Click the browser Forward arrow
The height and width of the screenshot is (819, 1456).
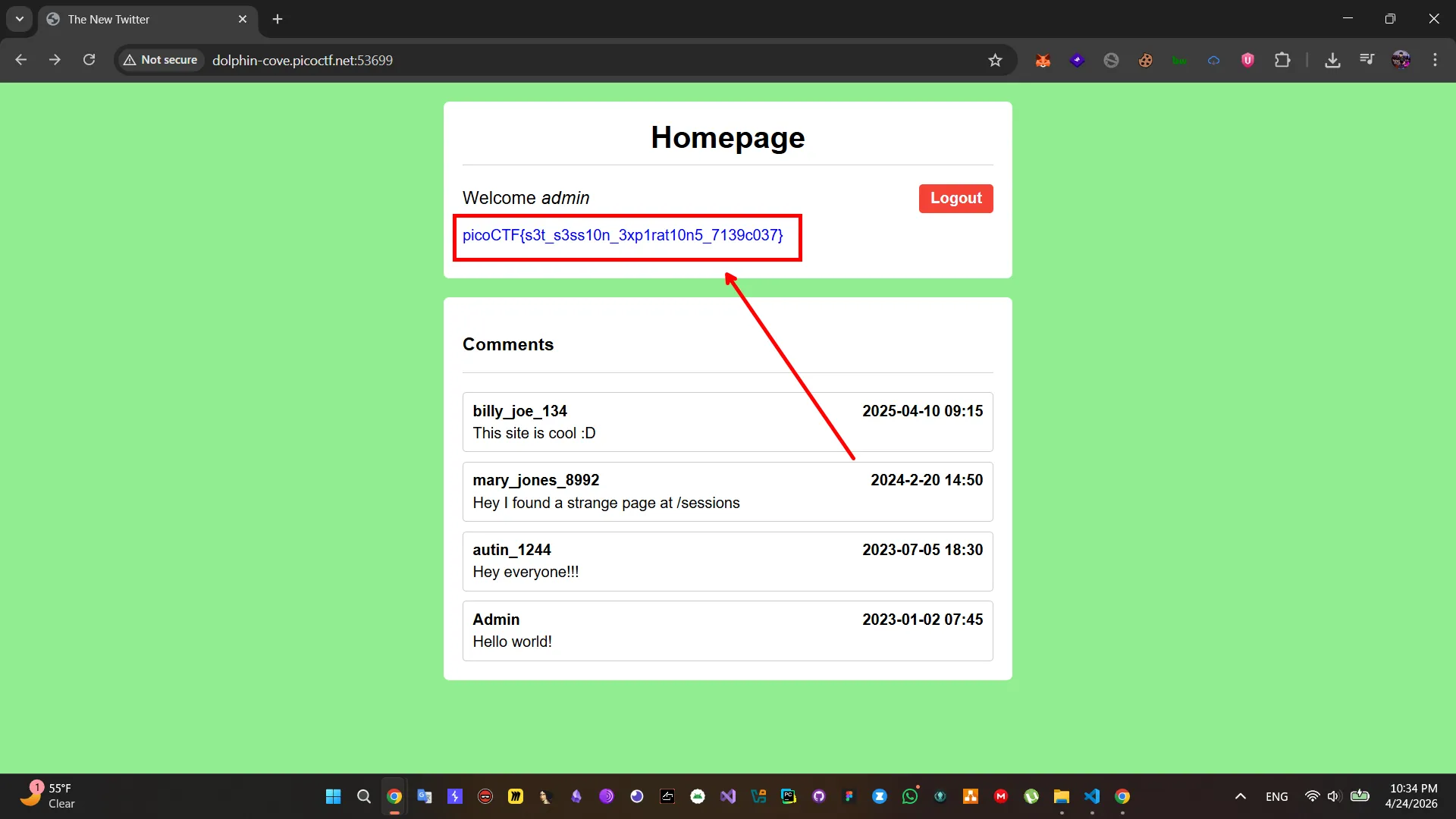coord(55,60)
